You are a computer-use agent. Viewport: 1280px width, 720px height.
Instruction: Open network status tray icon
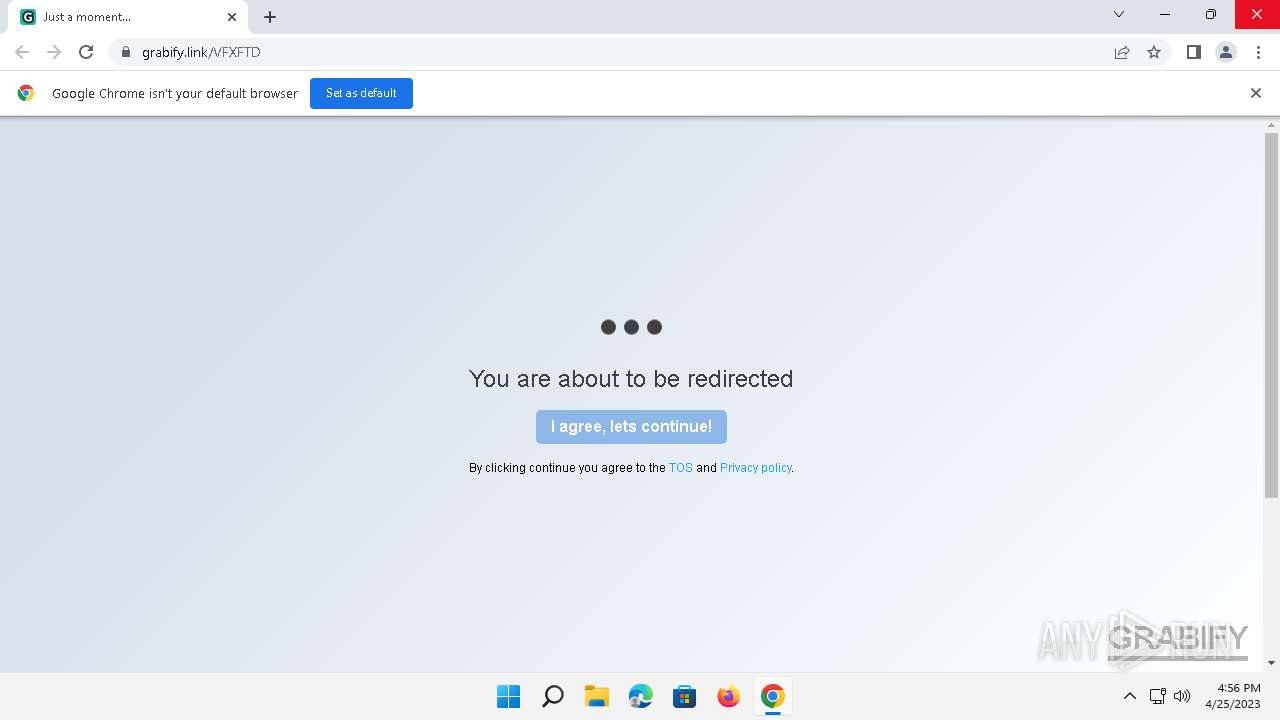pyautogui.click(x=1157, y=696)
